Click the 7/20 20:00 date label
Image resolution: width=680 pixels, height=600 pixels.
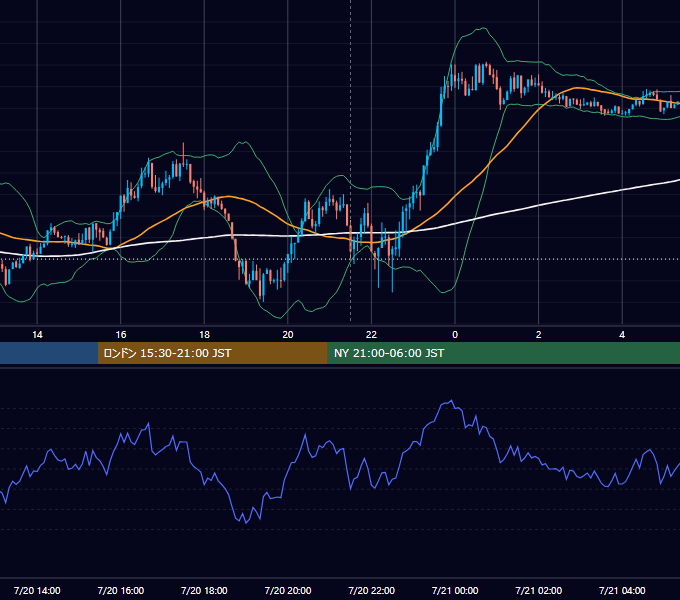click(x=288, y=590)
